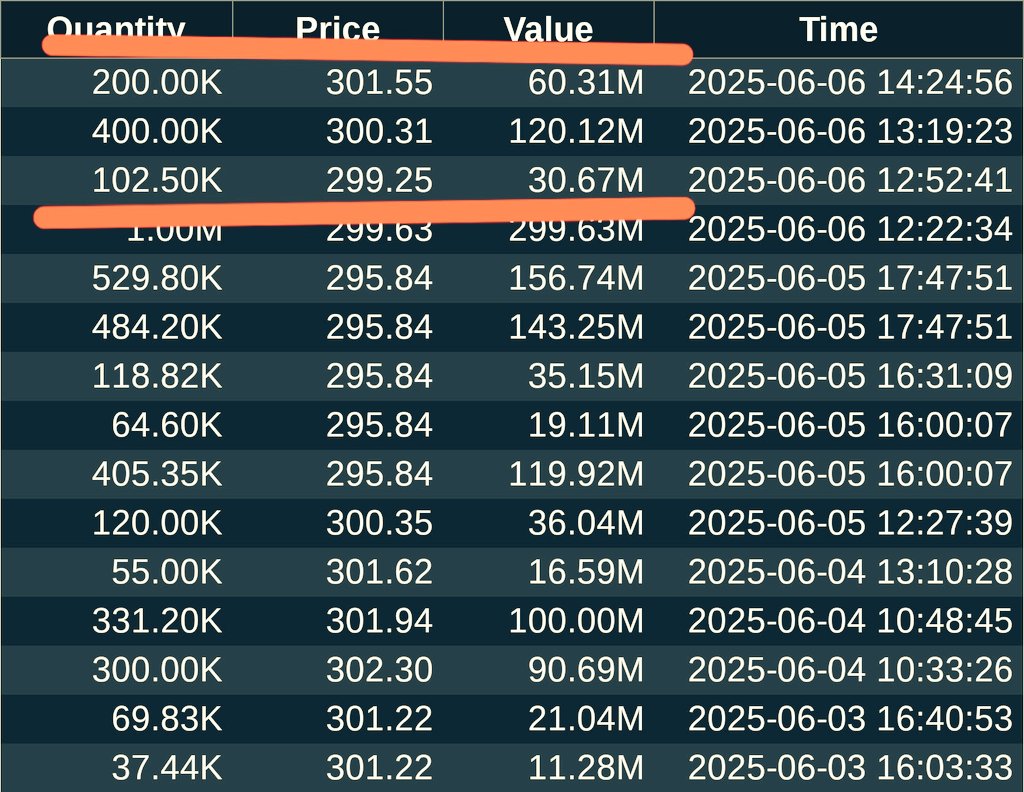Select the 100.00M value cell

pyautogui.click(x=549, y=621)
